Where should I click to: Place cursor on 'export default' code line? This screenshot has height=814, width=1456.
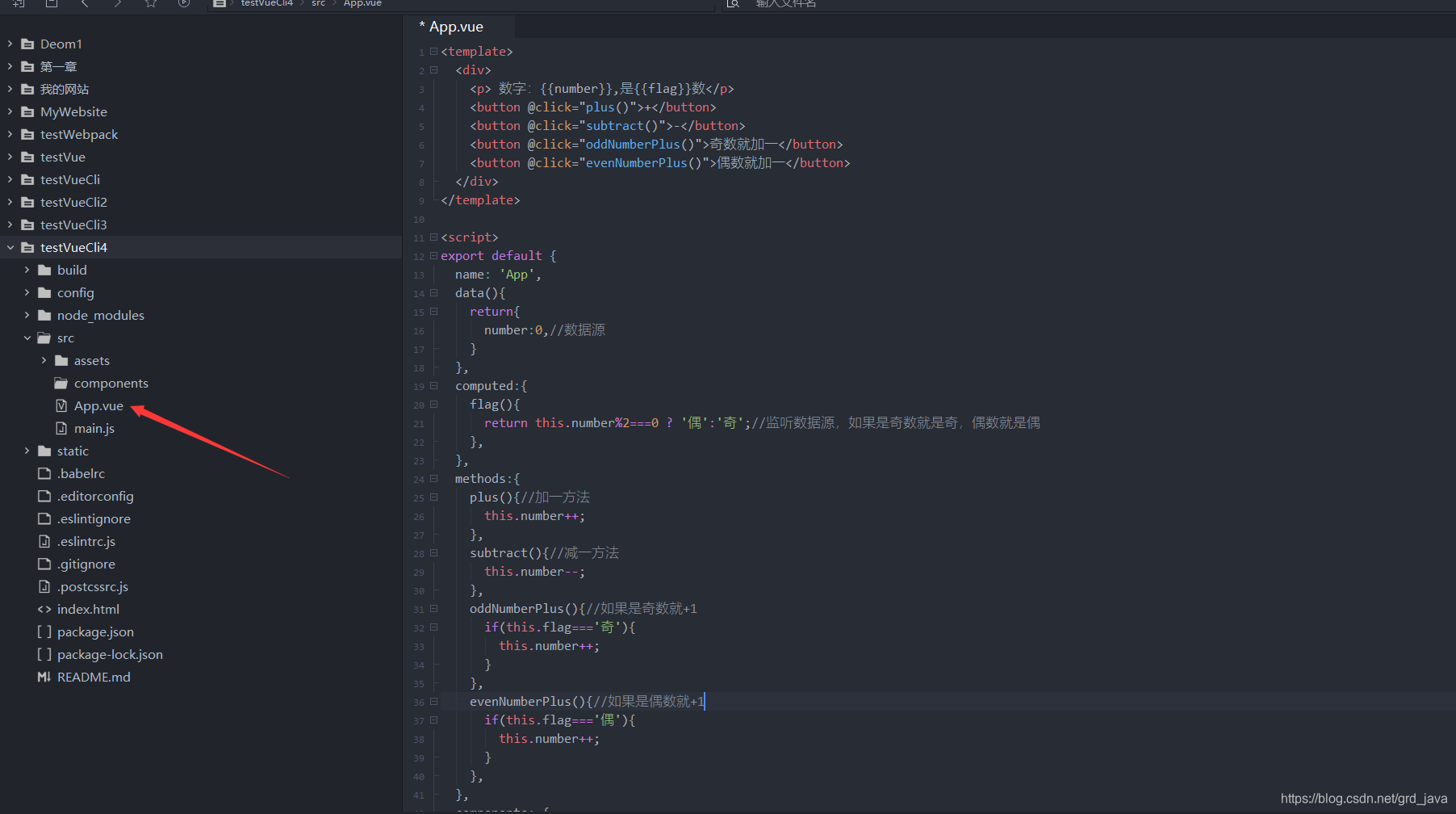[x=498, y=255]
